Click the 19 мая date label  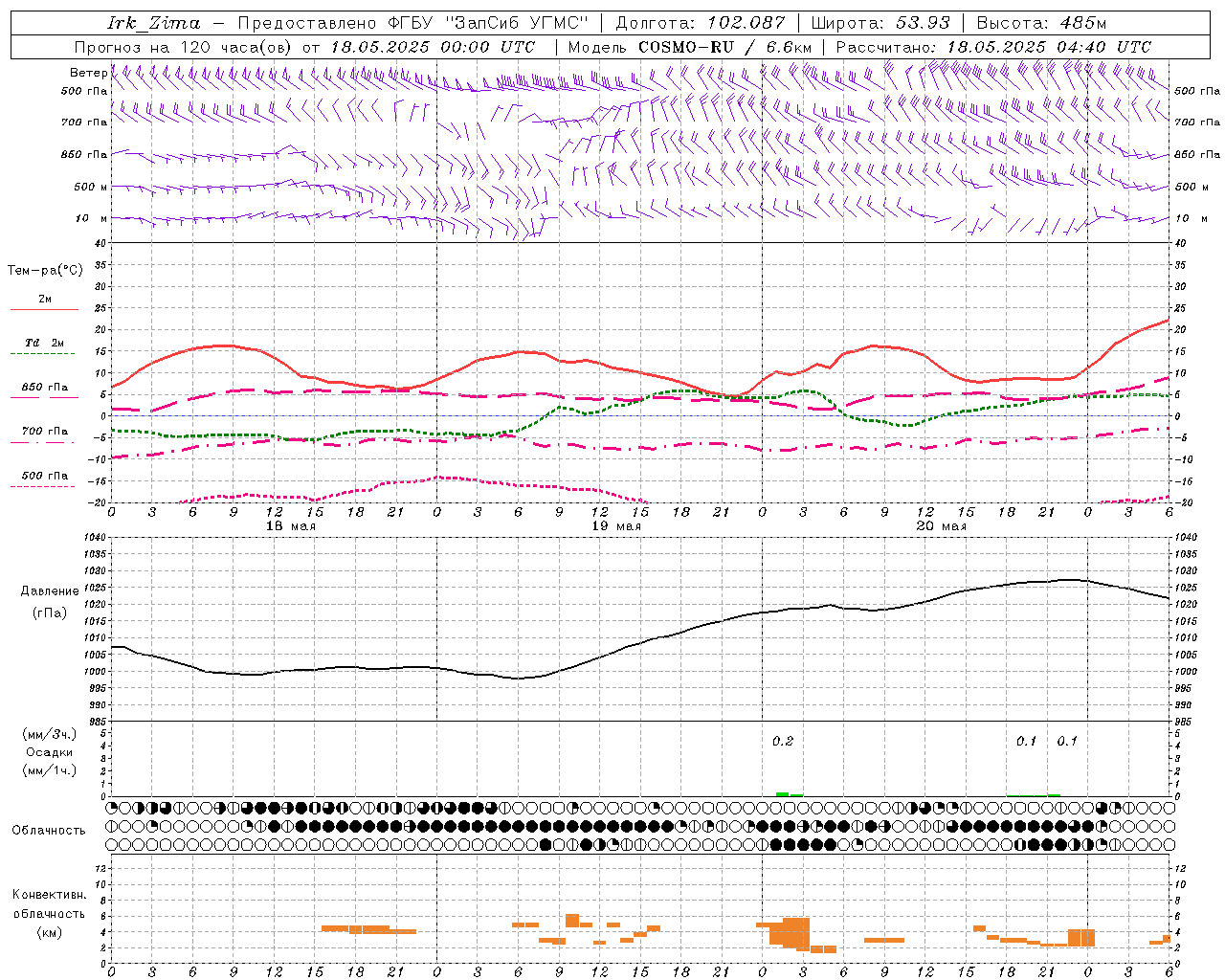click(x=616, y=526)
